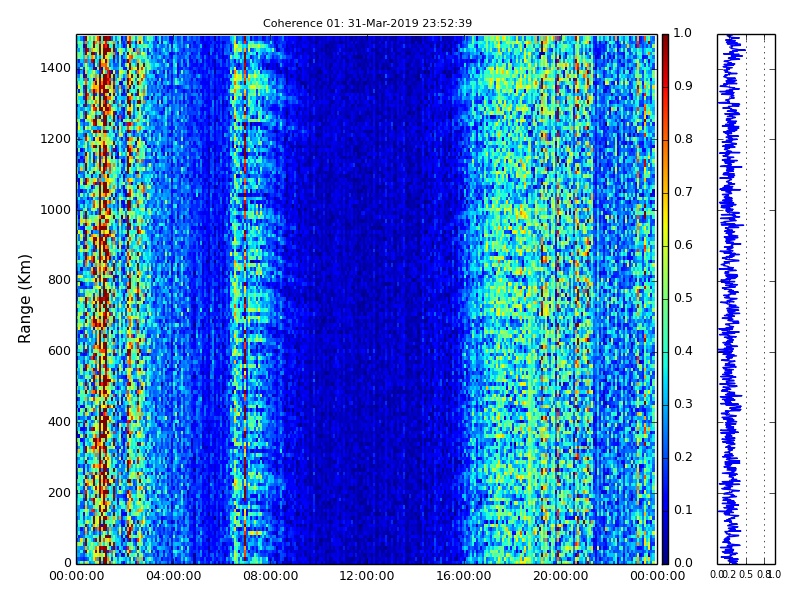Image resolution: width=800 pixels, height=600 pixels.
Task: Click the colorbar 0.3 label
Action: [x=683, y=404]
